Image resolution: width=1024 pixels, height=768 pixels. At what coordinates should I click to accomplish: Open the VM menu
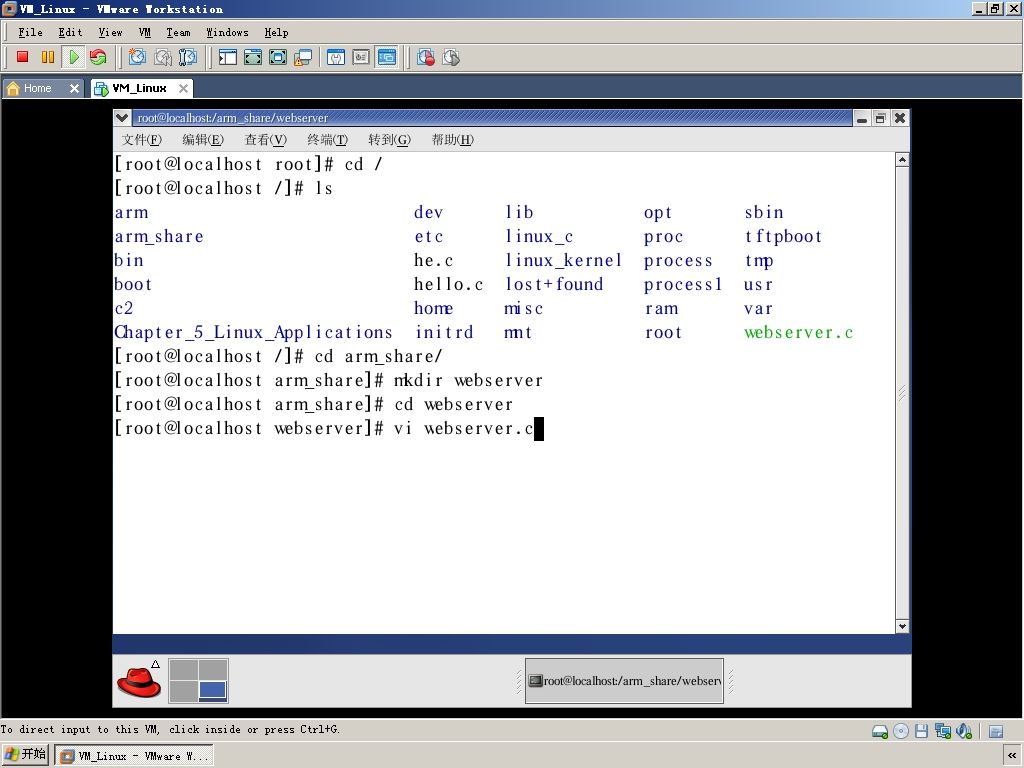tap(145, 32)
